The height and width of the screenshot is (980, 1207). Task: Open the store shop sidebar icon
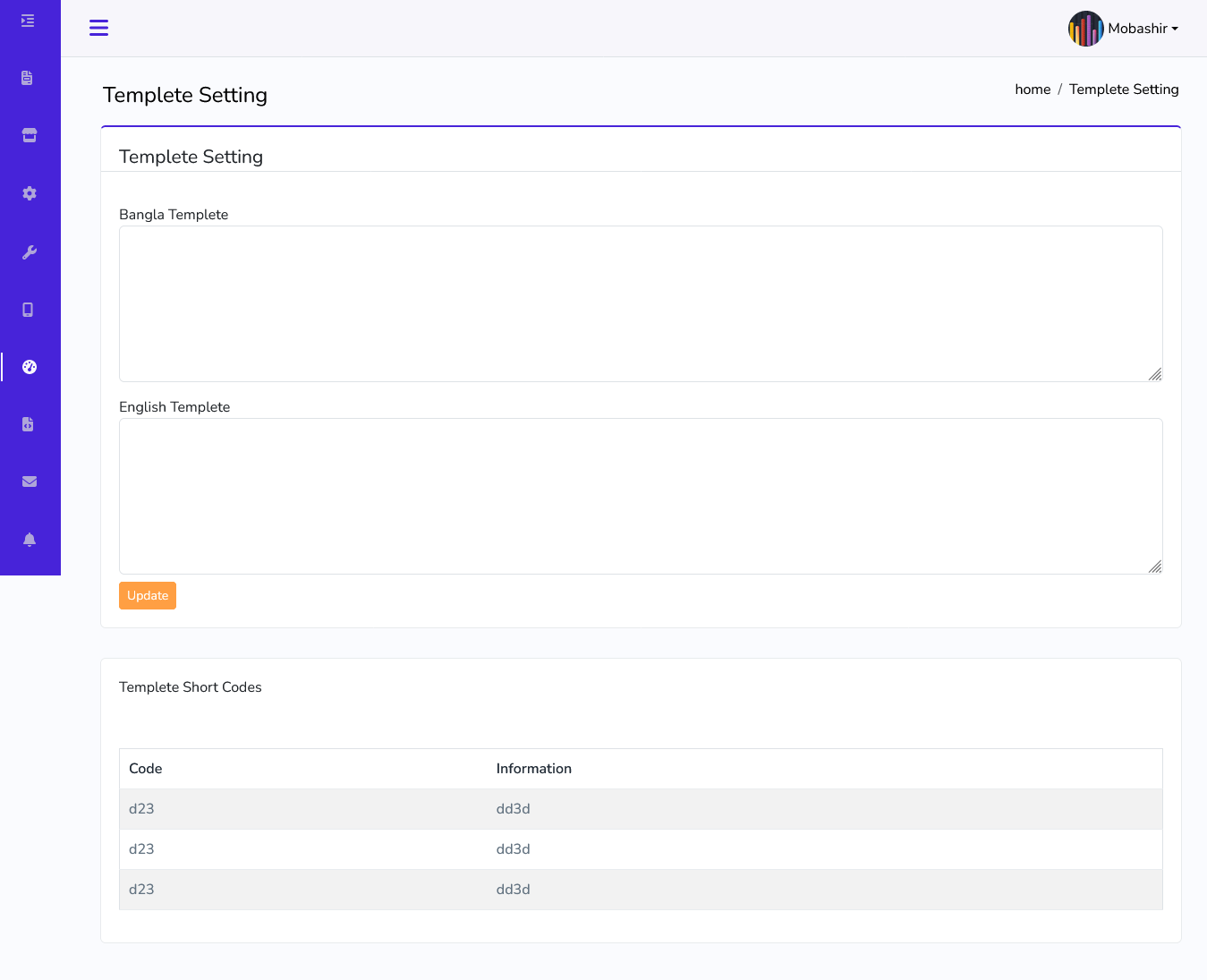pyautogui.click(x=30, y=135)
